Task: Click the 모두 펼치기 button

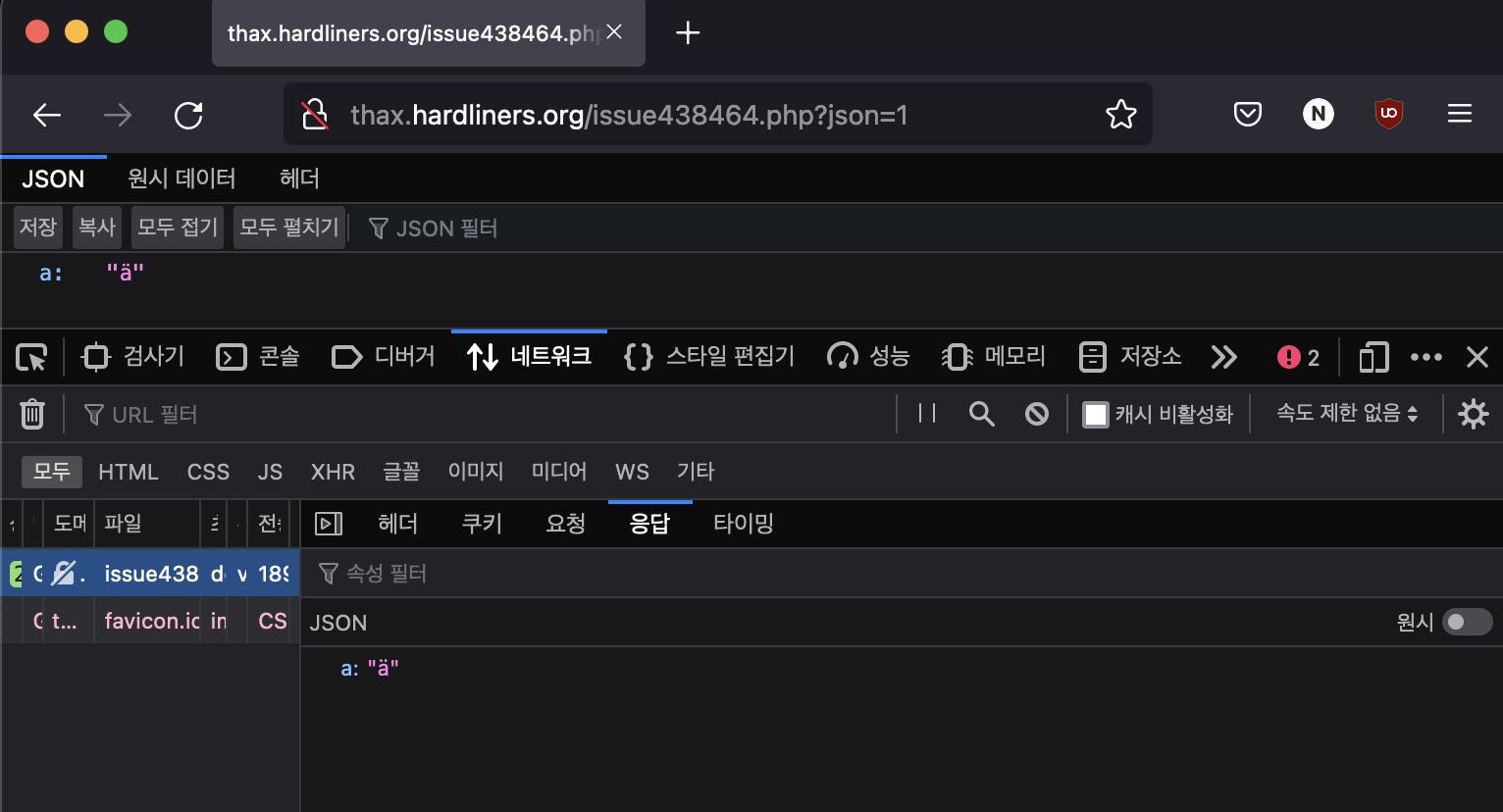Action: (288, 227)
